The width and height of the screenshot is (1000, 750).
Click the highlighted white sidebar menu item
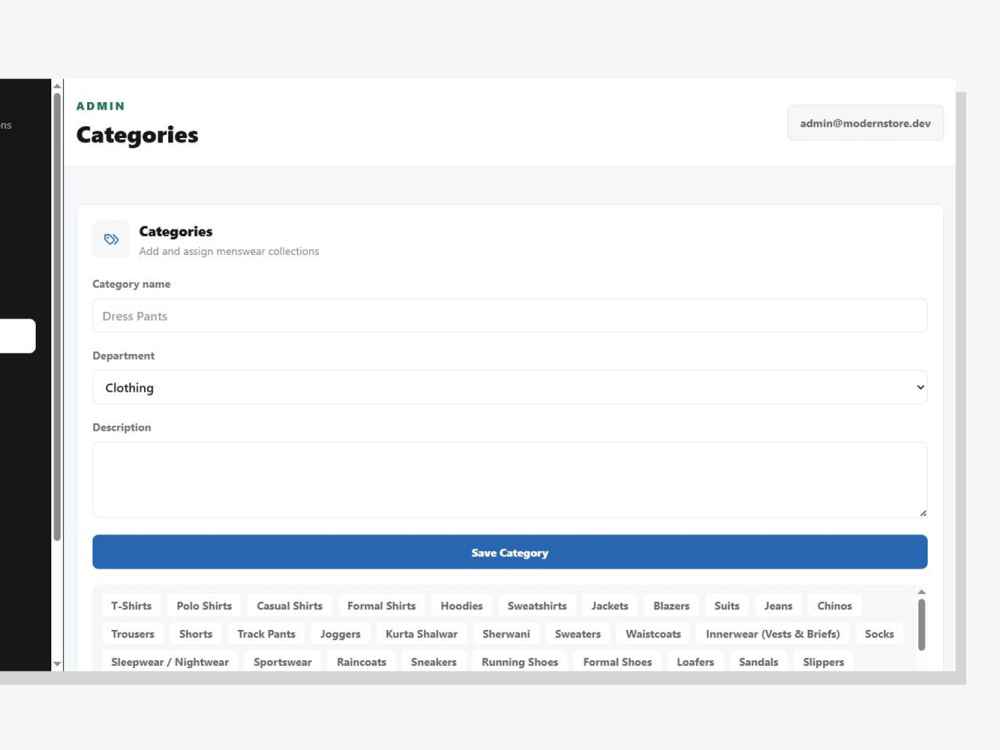pyautogui.click(x=17, y=336)
